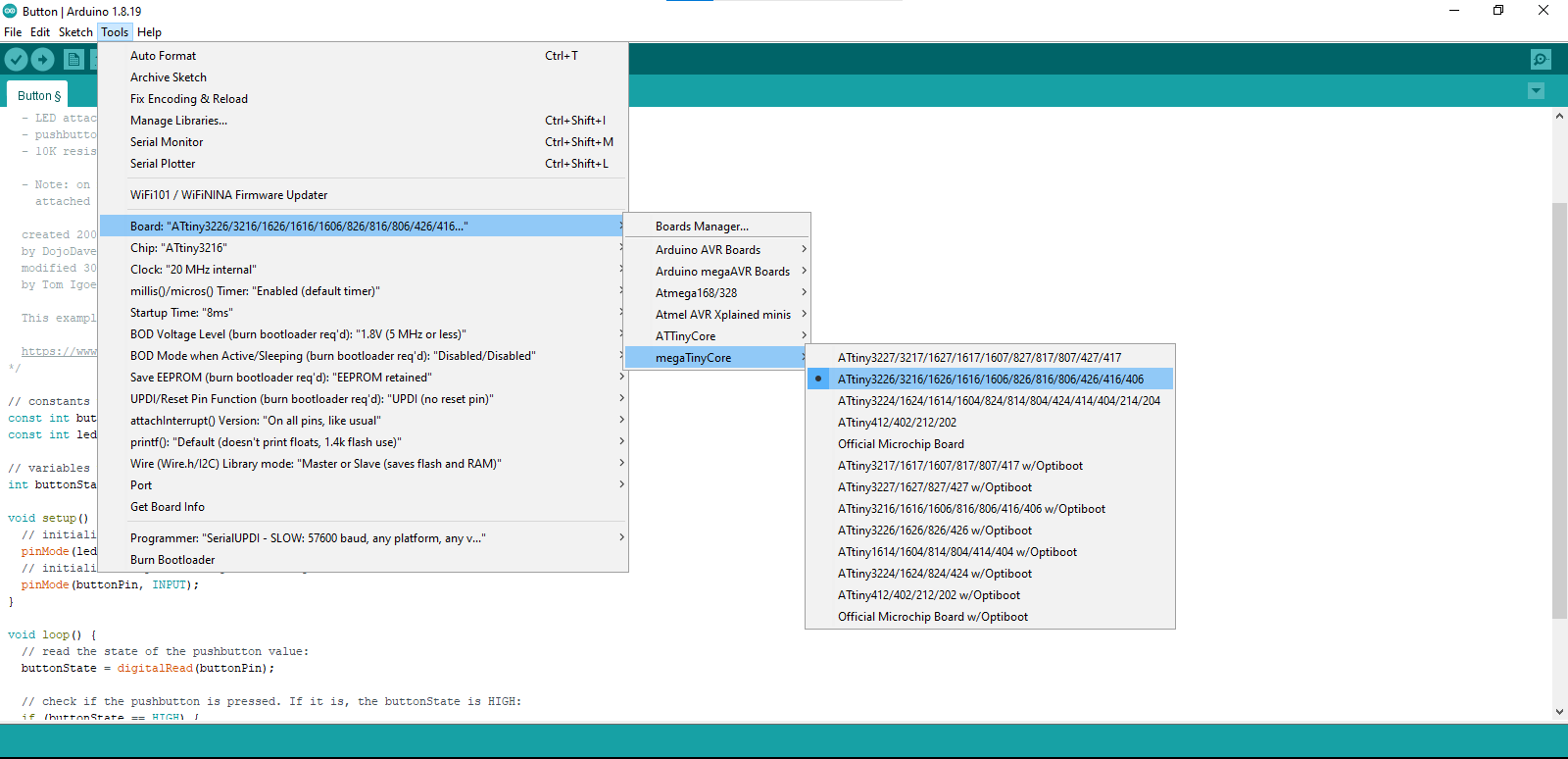Expand the Port submenu
The image size is (1568, 759).
[363, 485]
